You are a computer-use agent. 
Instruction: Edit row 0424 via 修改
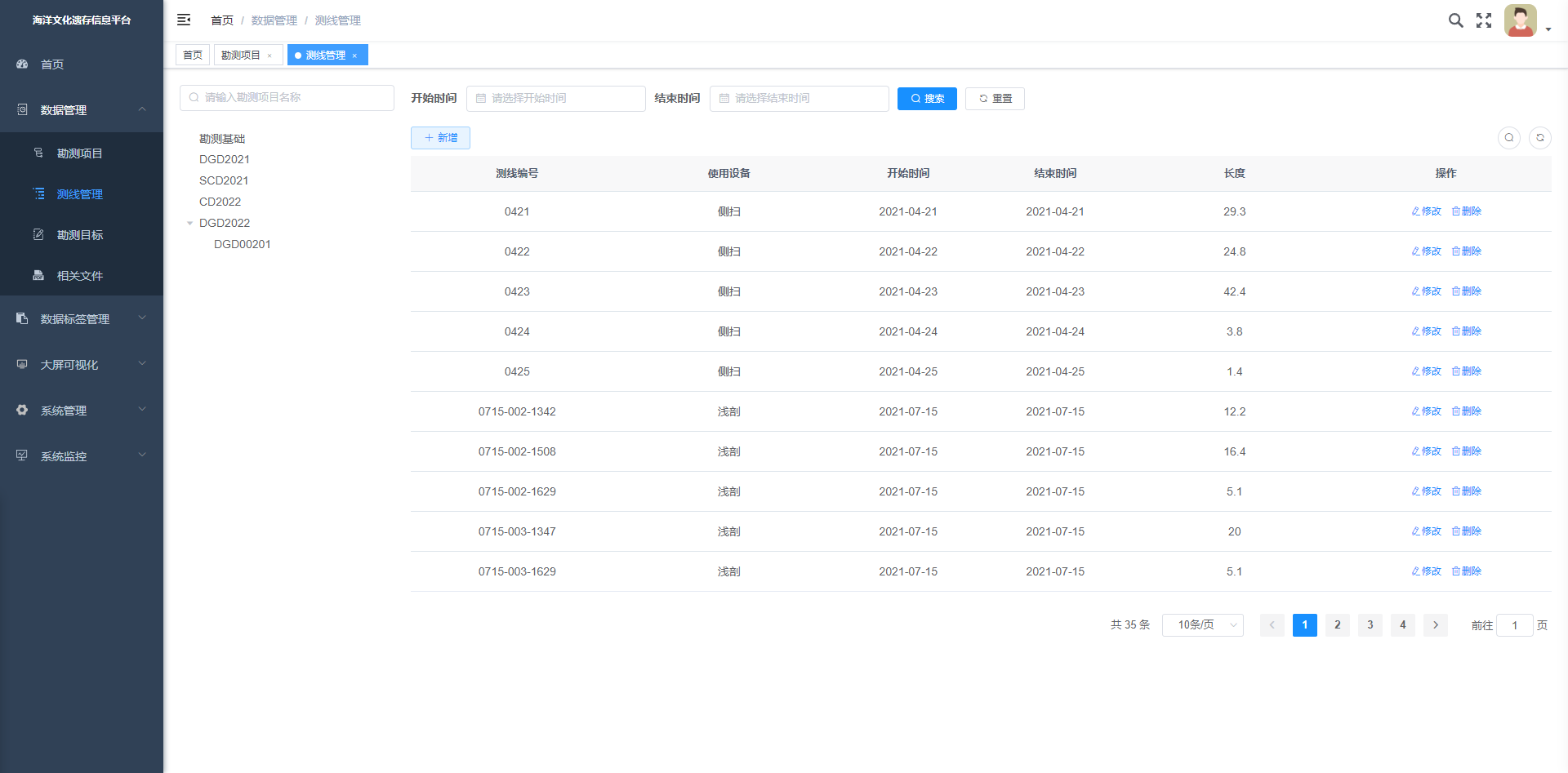1427,331
